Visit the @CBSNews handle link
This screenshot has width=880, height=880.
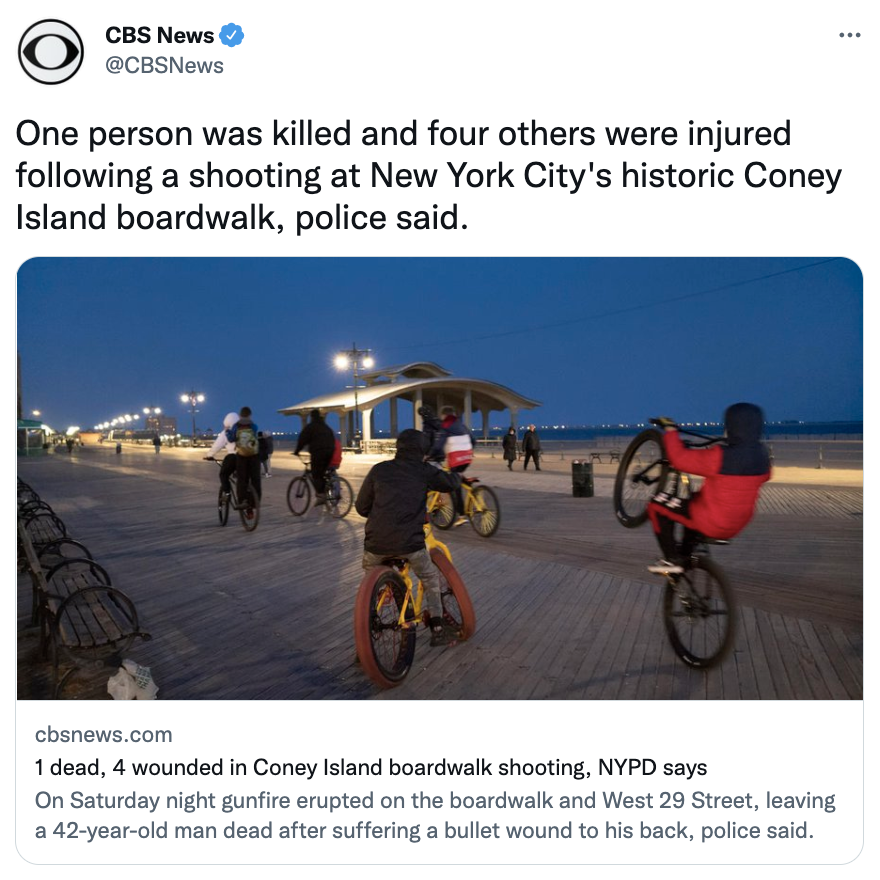(164, 66)
